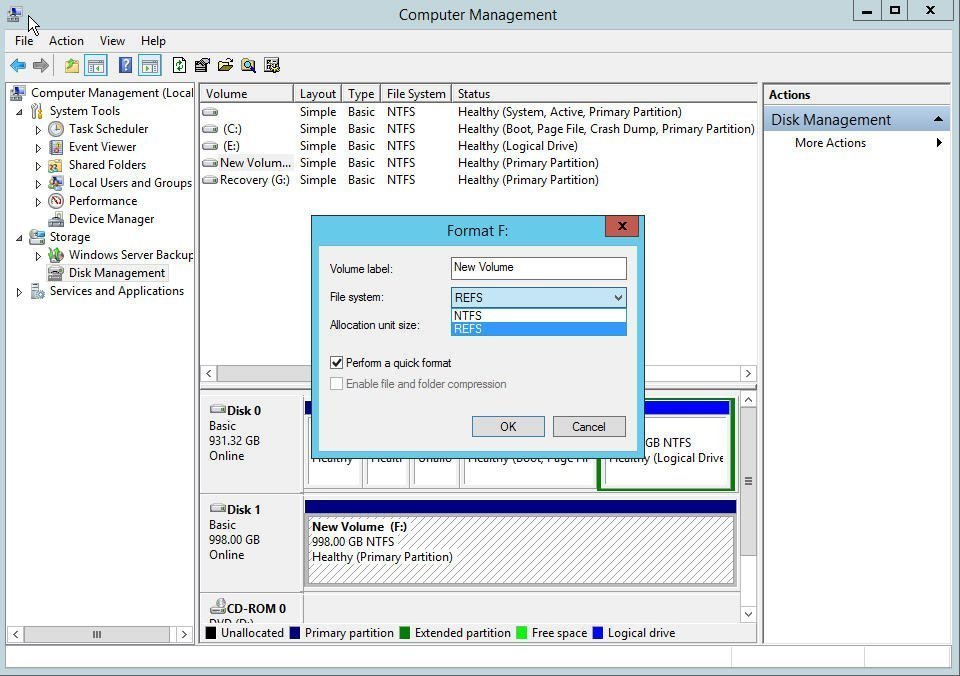This screenshot has width=960, height=676.
Task: Click the tree pane scroll-left arrow
Action: point(16,634)
